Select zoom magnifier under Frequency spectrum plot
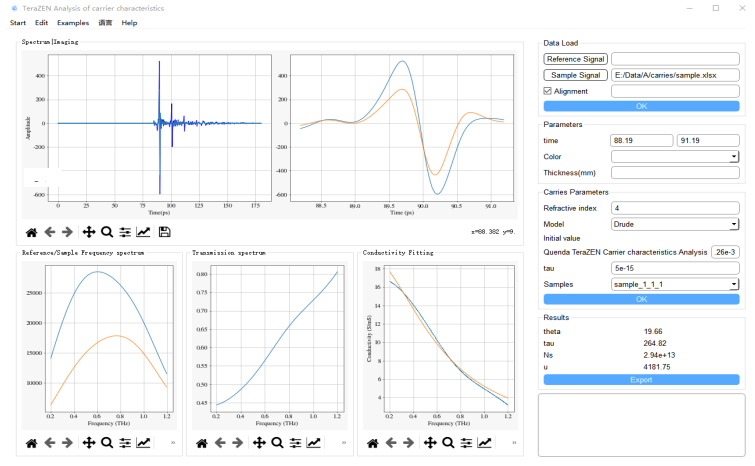755x466 pixels. pyautogui.click(x=105, y=443)
